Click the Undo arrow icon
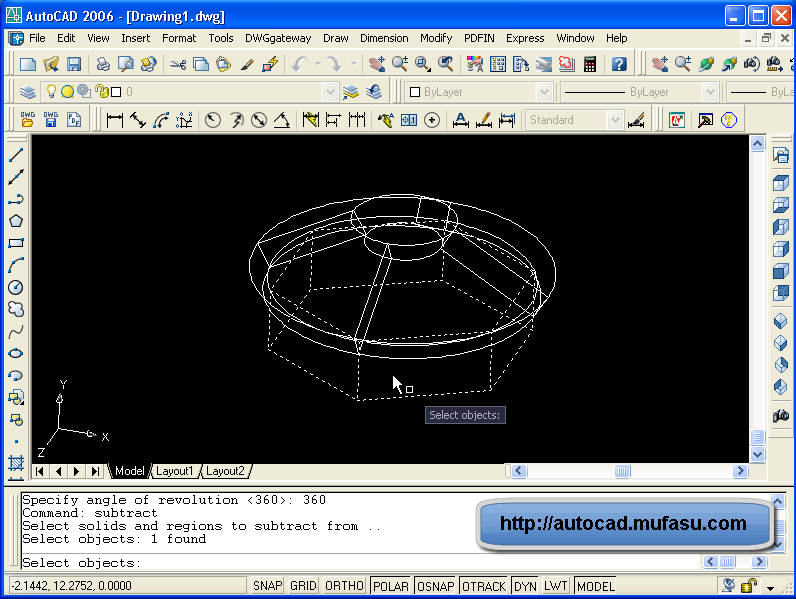This screenshot has height=599, width=796. point(300,64)
